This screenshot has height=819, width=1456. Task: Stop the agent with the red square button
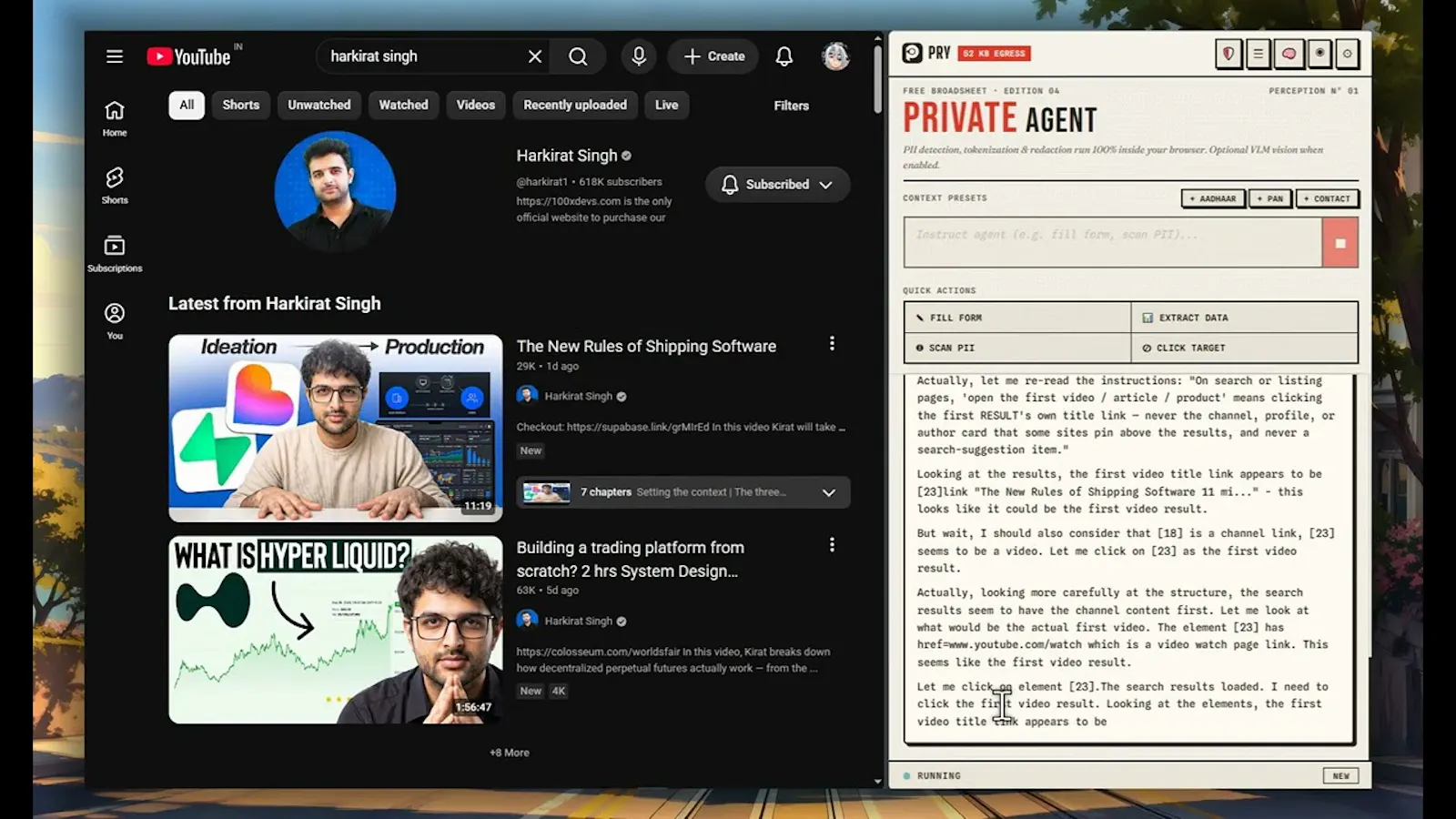coord(1340,243)
